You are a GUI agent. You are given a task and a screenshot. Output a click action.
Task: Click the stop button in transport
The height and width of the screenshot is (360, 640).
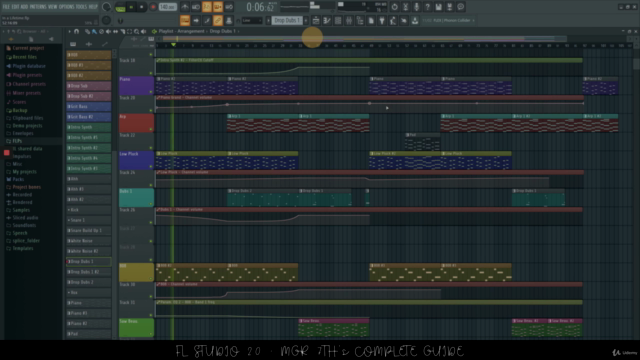[142, 7]
